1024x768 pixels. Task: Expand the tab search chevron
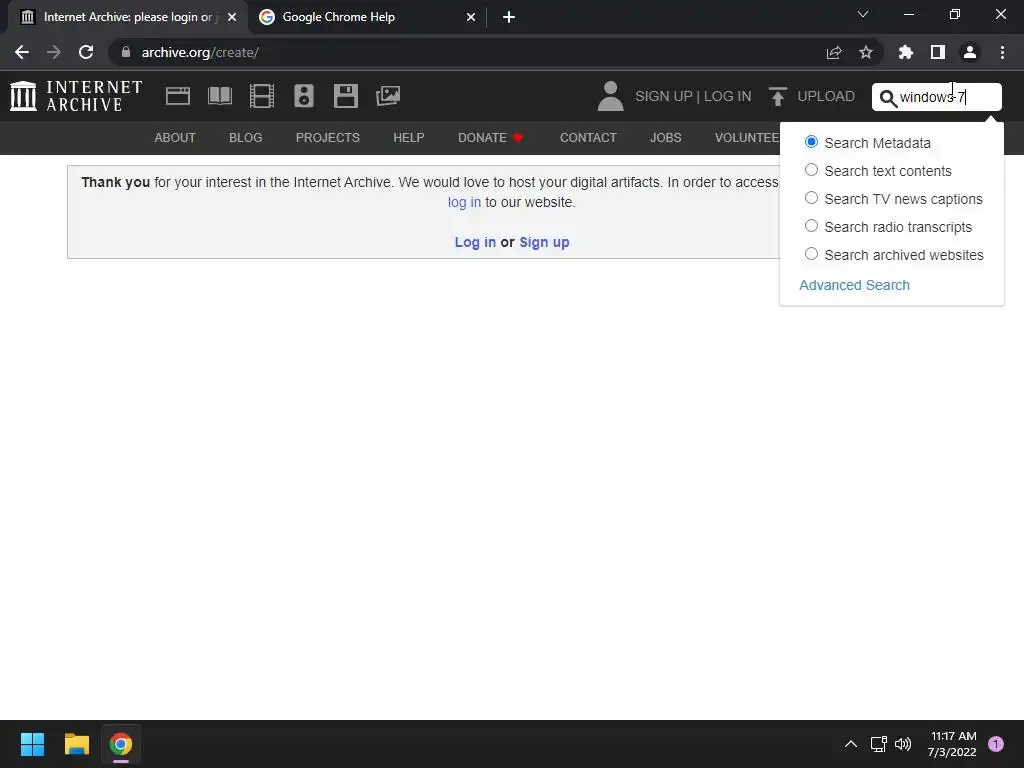click(x=863, y=14)
